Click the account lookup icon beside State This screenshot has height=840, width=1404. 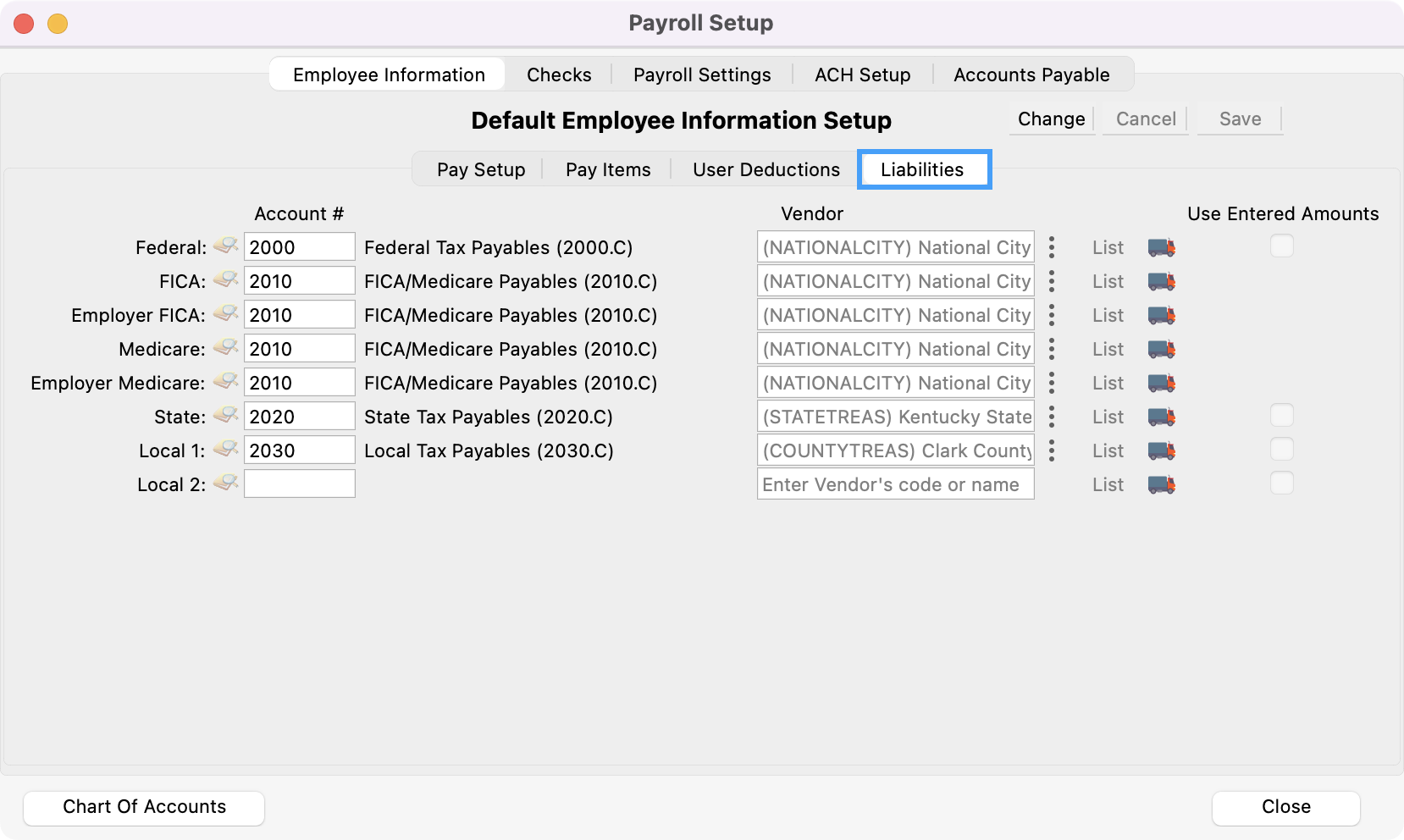(225, 416)
